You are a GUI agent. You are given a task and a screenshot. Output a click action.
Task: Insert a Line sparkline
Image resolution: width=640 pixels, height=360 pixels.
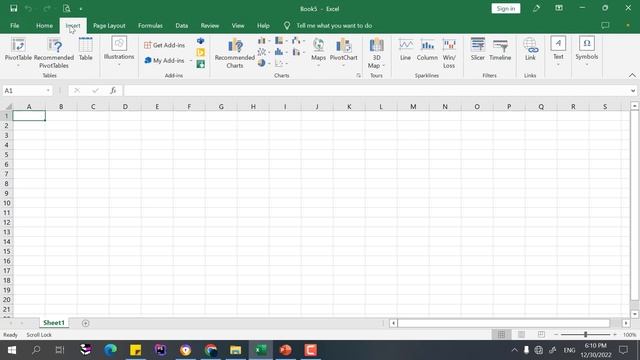tap(405, 49)
